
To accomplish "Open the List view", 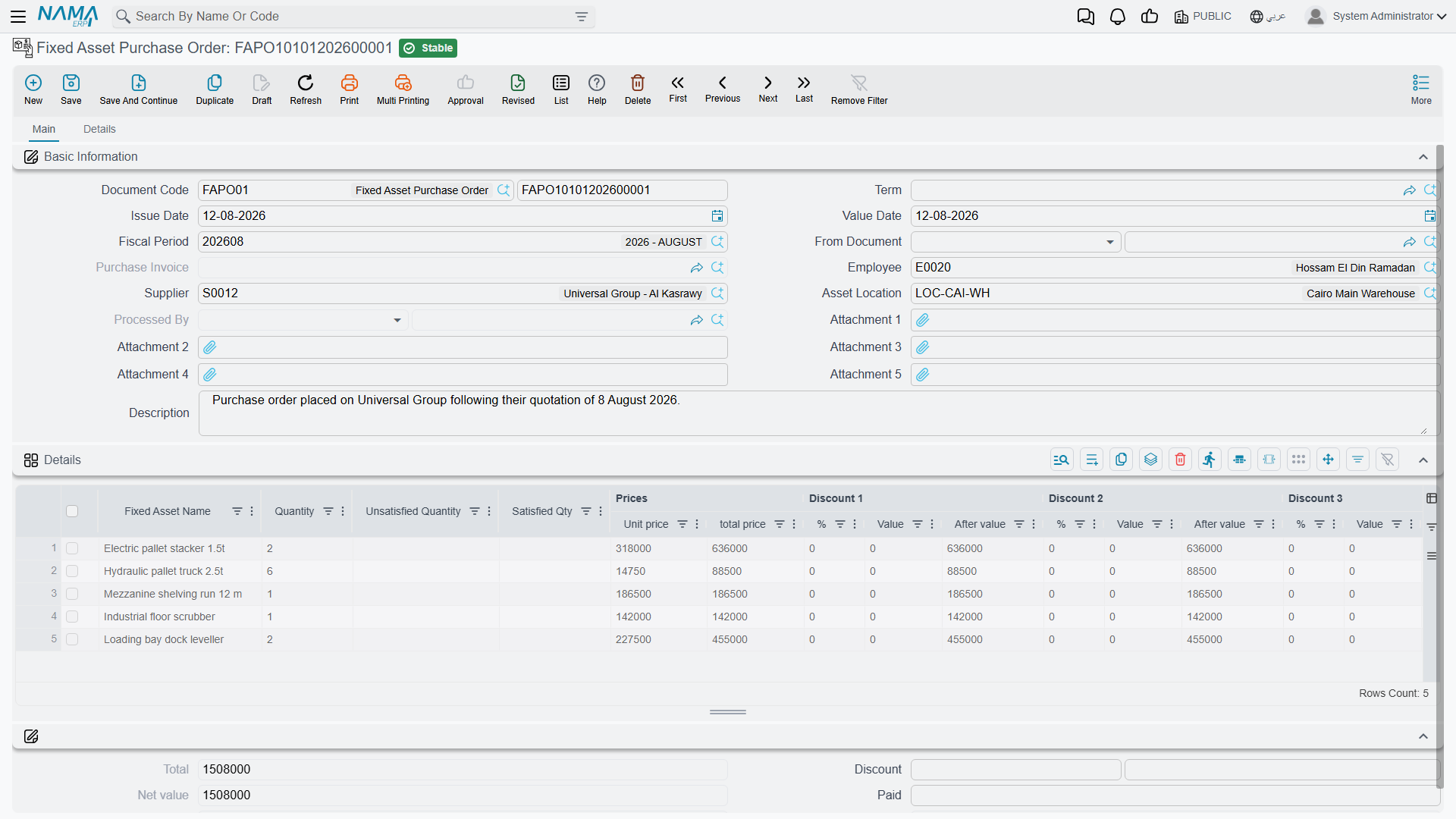I will coord(561,89).
